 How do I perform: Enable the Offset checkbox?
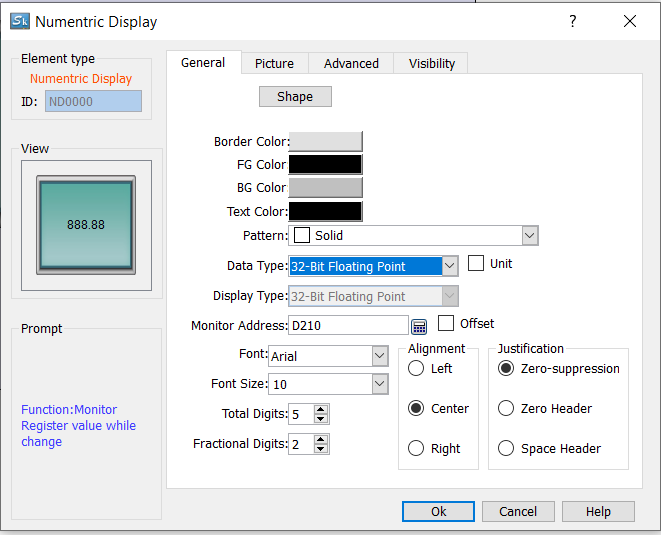pos(446,323)
